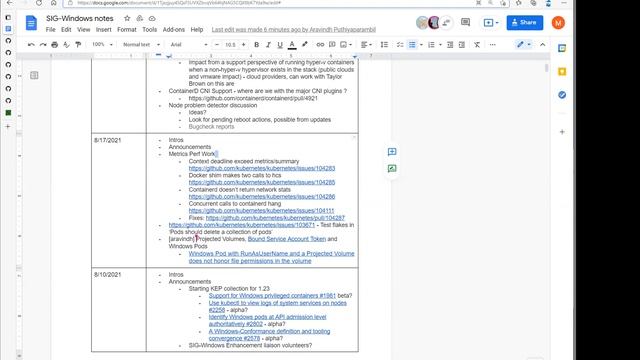Hide the menus with the collapse chevron
This screenshot has height=360, width=640.
tap(542, 44)
